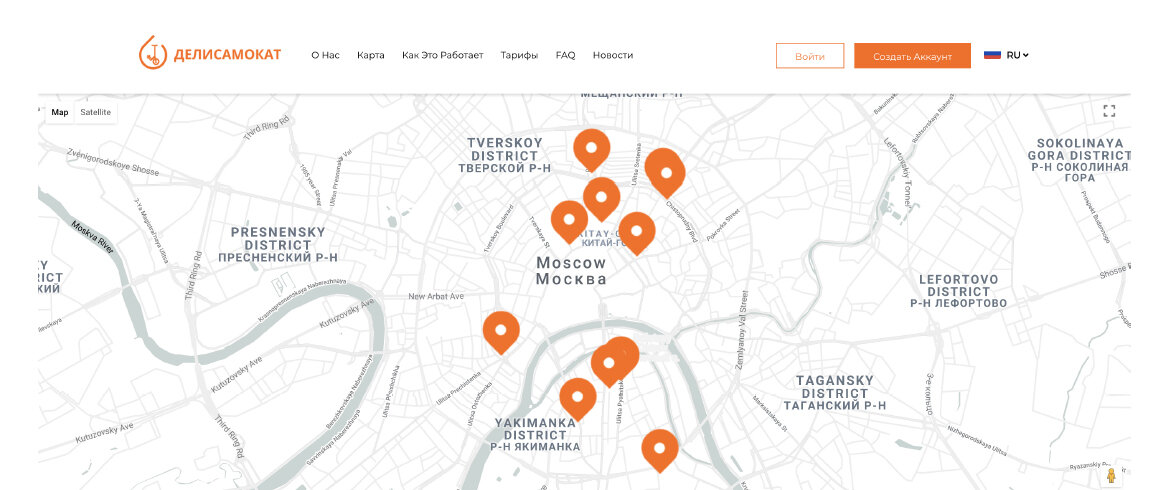Click the marker covering the Kitay-Gorod label's left
The width and height of the screenshot is (1168, 490).
click(x=569, y=220)
